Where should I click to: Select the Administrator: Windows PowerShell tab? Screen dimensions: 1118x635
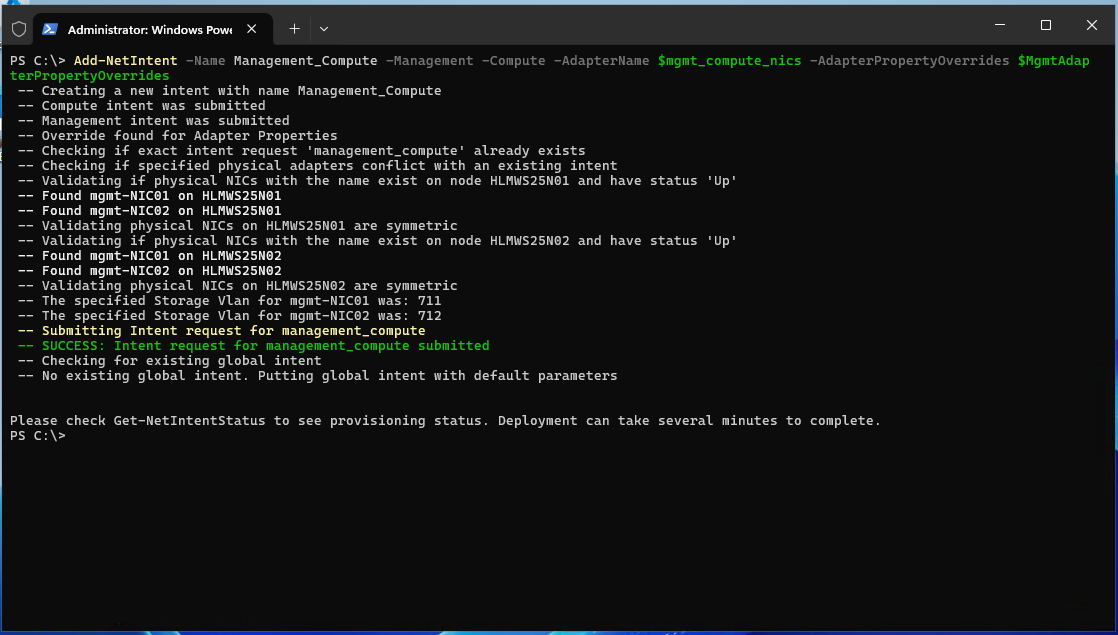pyautogui.click(x=145, y=29)
